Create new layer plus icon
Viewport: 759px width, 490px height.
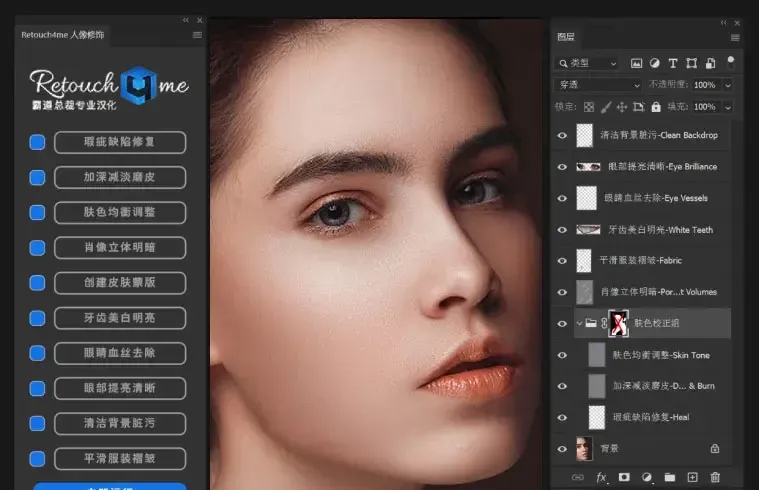(693, 477)
